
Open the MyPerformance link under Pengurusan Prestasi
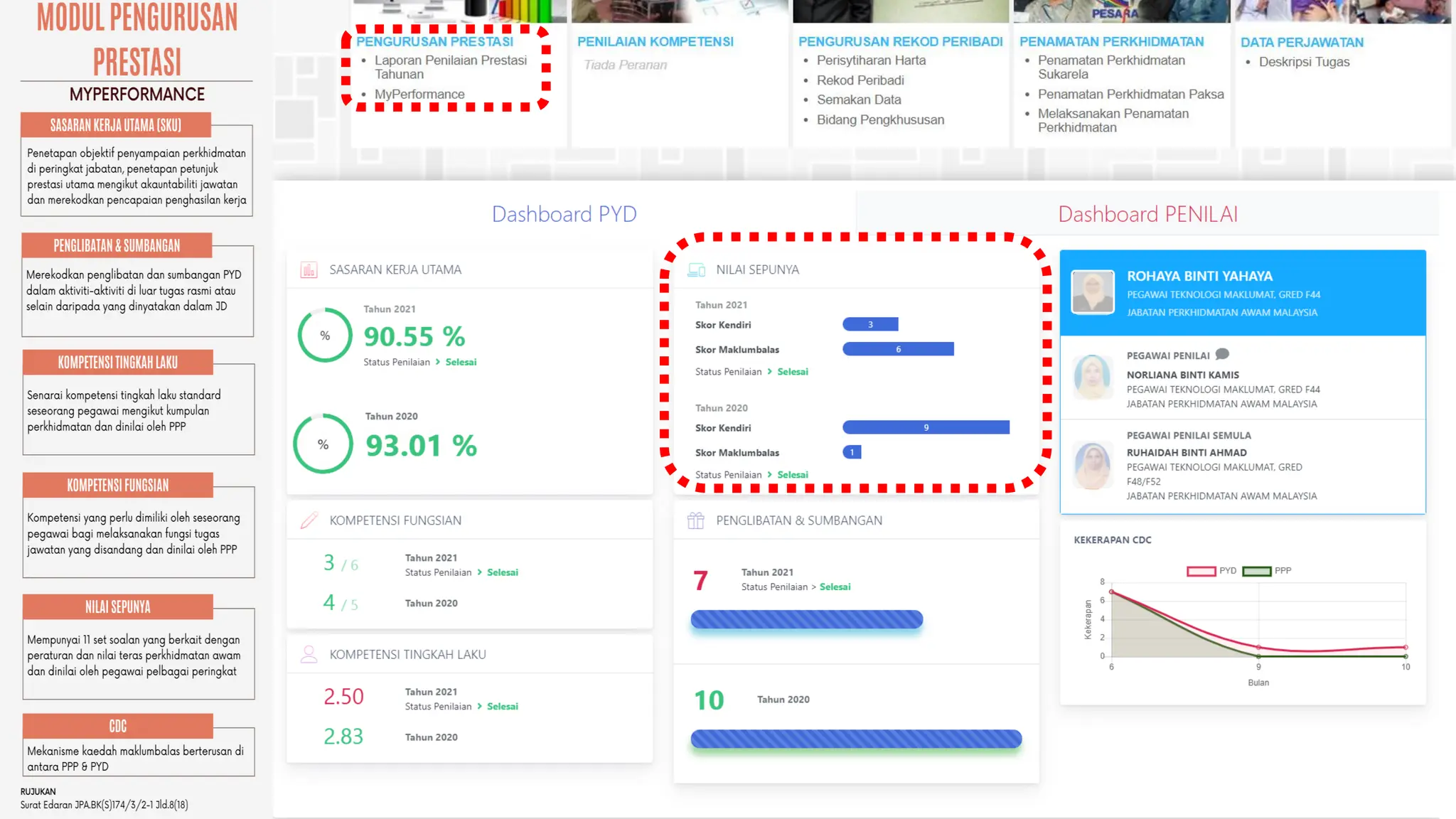pos(419,94)
